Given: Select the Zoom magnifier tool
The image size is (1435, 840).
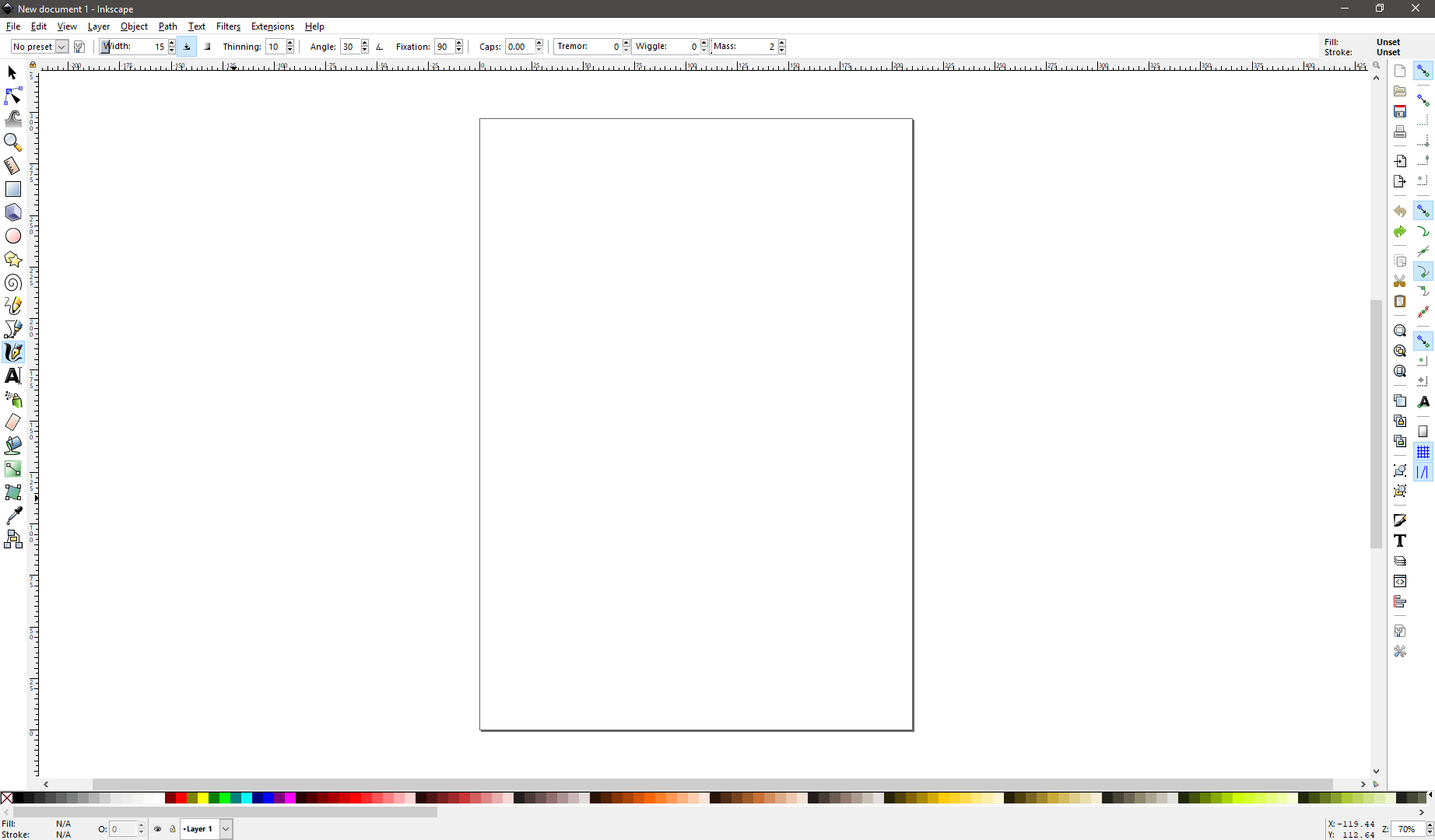Looking at the screenshot, I should click(x=13, y=142).
